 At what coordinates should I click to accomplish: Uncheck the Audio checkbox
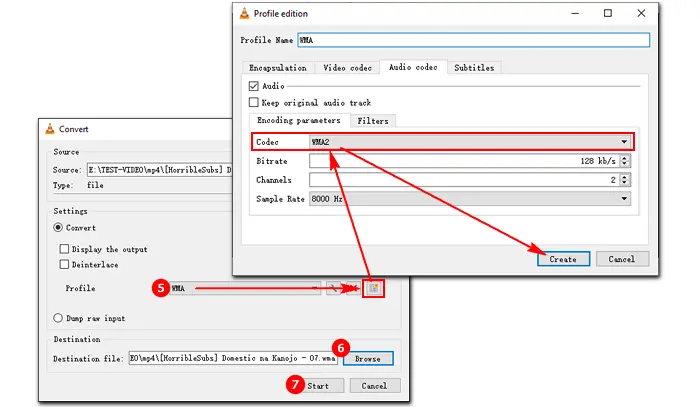pos(253,87)
